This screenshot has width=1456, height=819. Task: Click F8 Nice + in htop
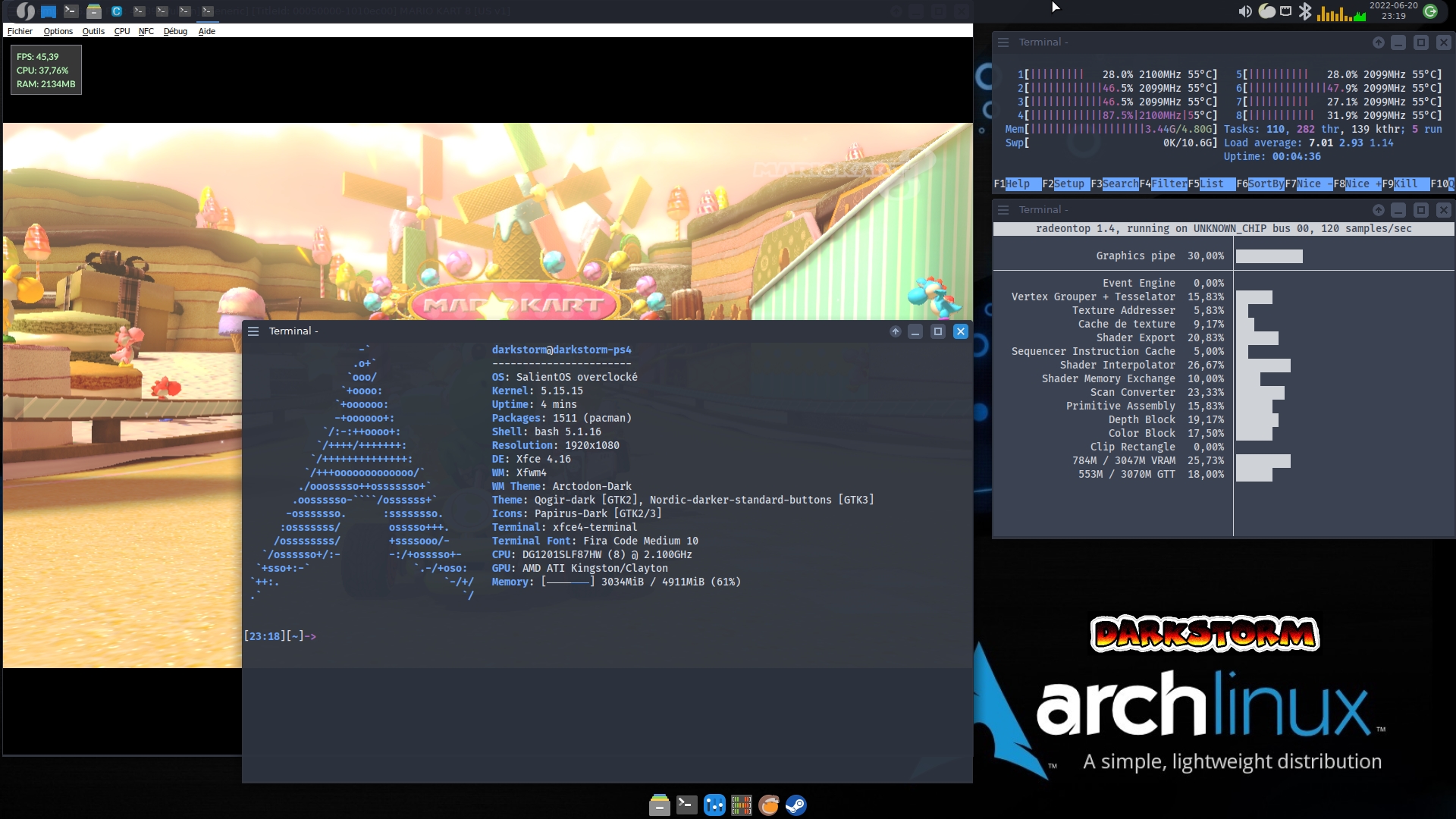point(1357,184)
